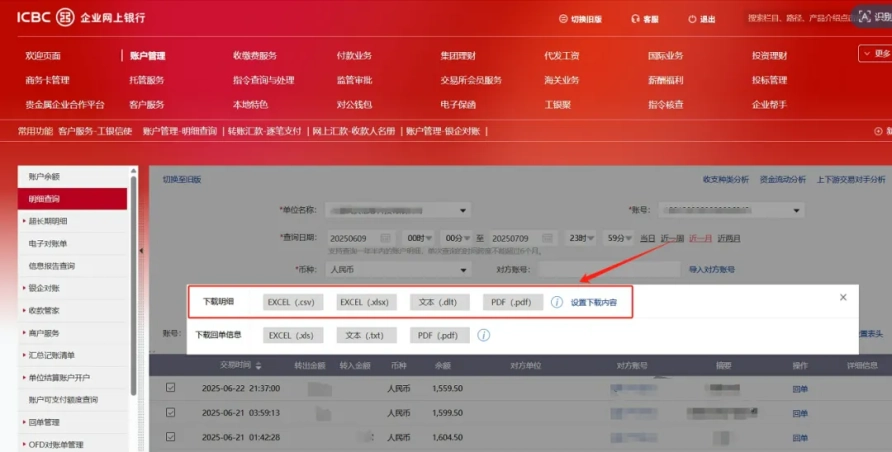Viewport: 892px width, 452px height.
Task: Open 代发工资 in main navigation
Action: (561, 56)
